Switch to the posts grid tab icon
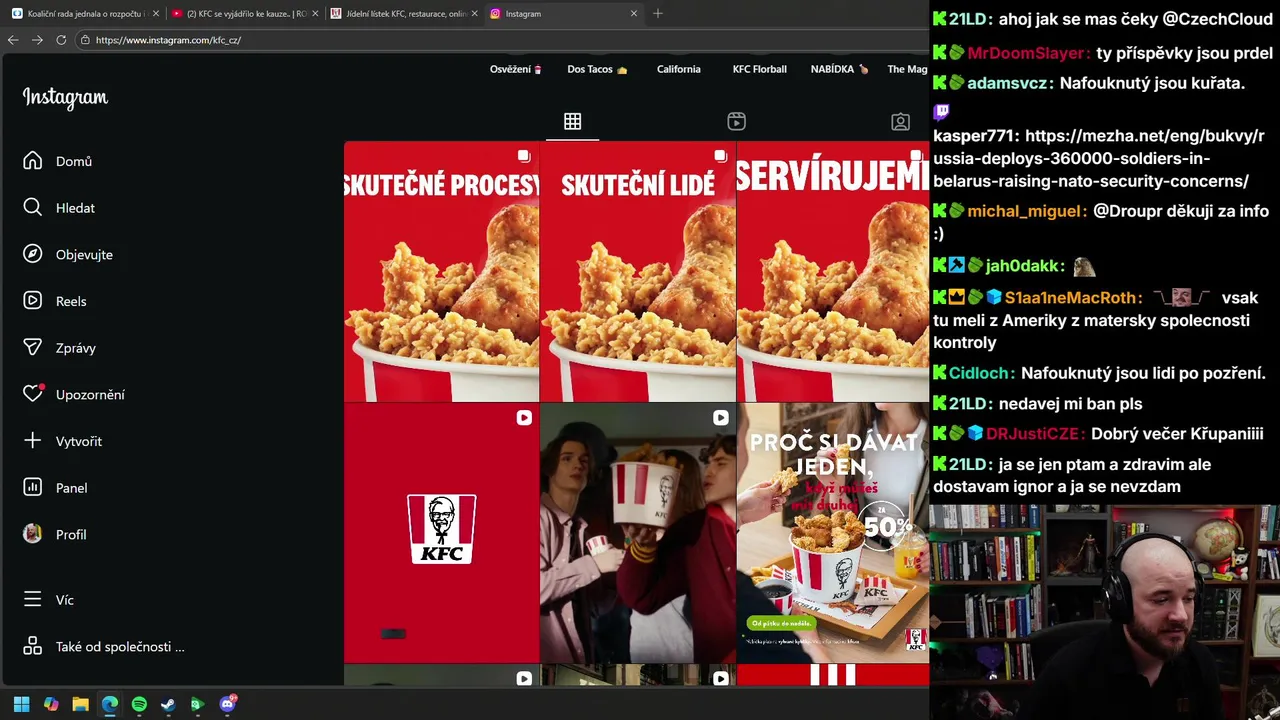Screen dimensions: 1280x720 572,121
